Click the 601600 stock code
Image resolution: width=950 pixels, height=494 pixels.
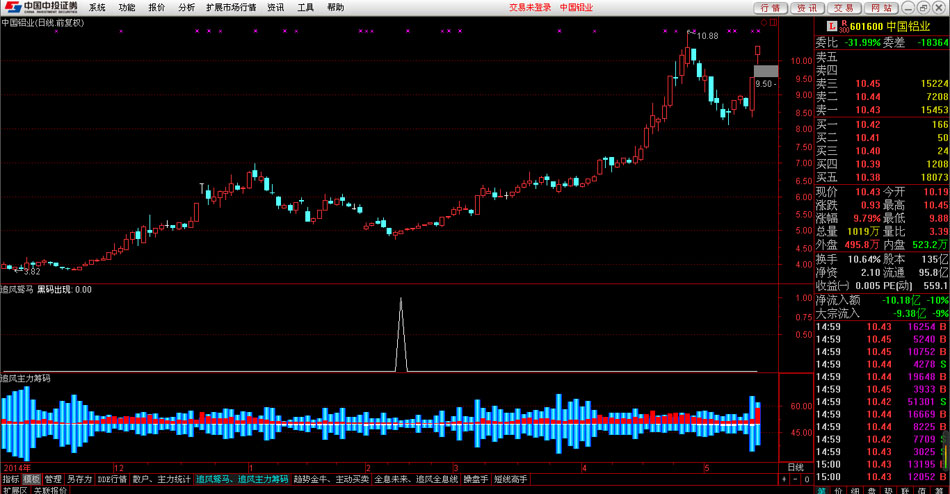coord(866,26)
